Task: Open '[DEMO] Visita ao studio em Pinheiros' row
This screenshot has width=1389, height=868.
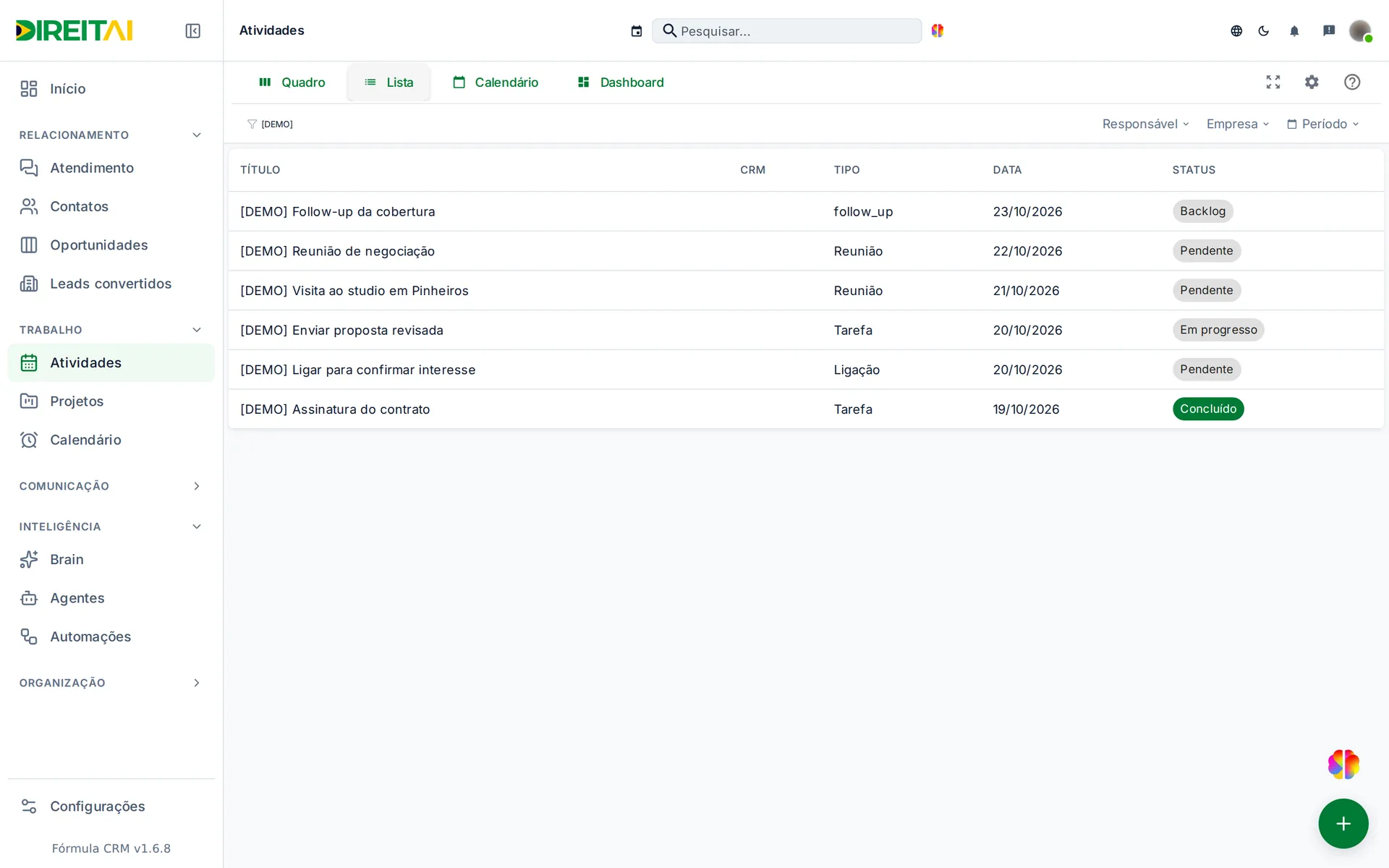Action: click(806, 291)
